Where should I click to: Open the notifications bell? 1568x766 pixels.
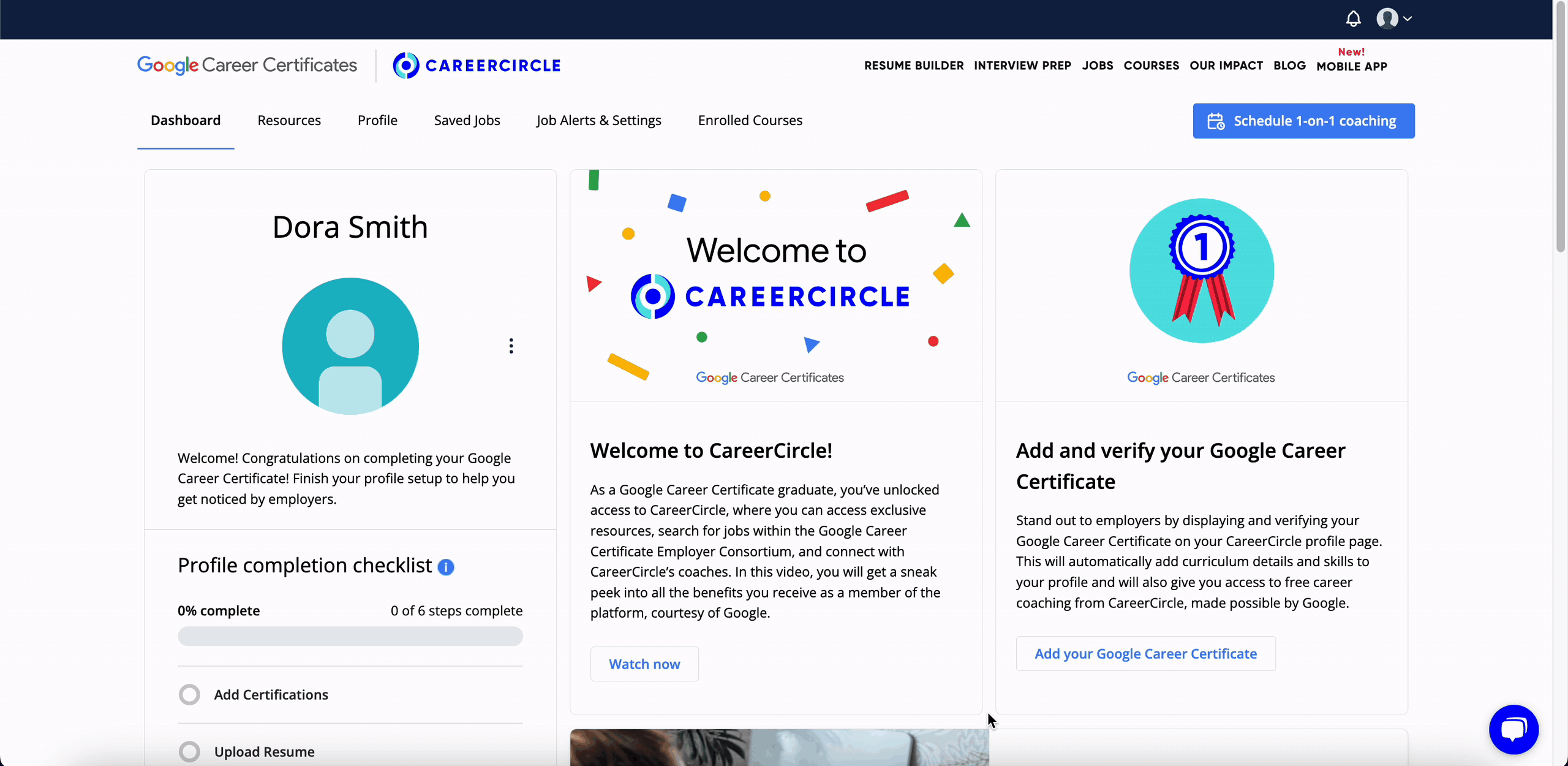coord(1353,19)
